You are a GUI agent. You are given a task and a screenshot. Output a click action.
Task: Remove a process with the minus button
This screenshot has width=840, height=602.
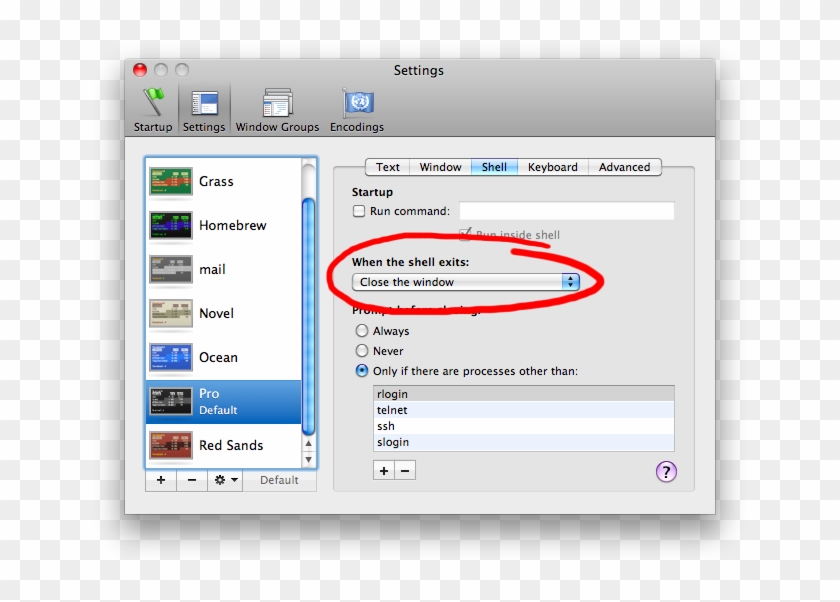coord(405,471)
